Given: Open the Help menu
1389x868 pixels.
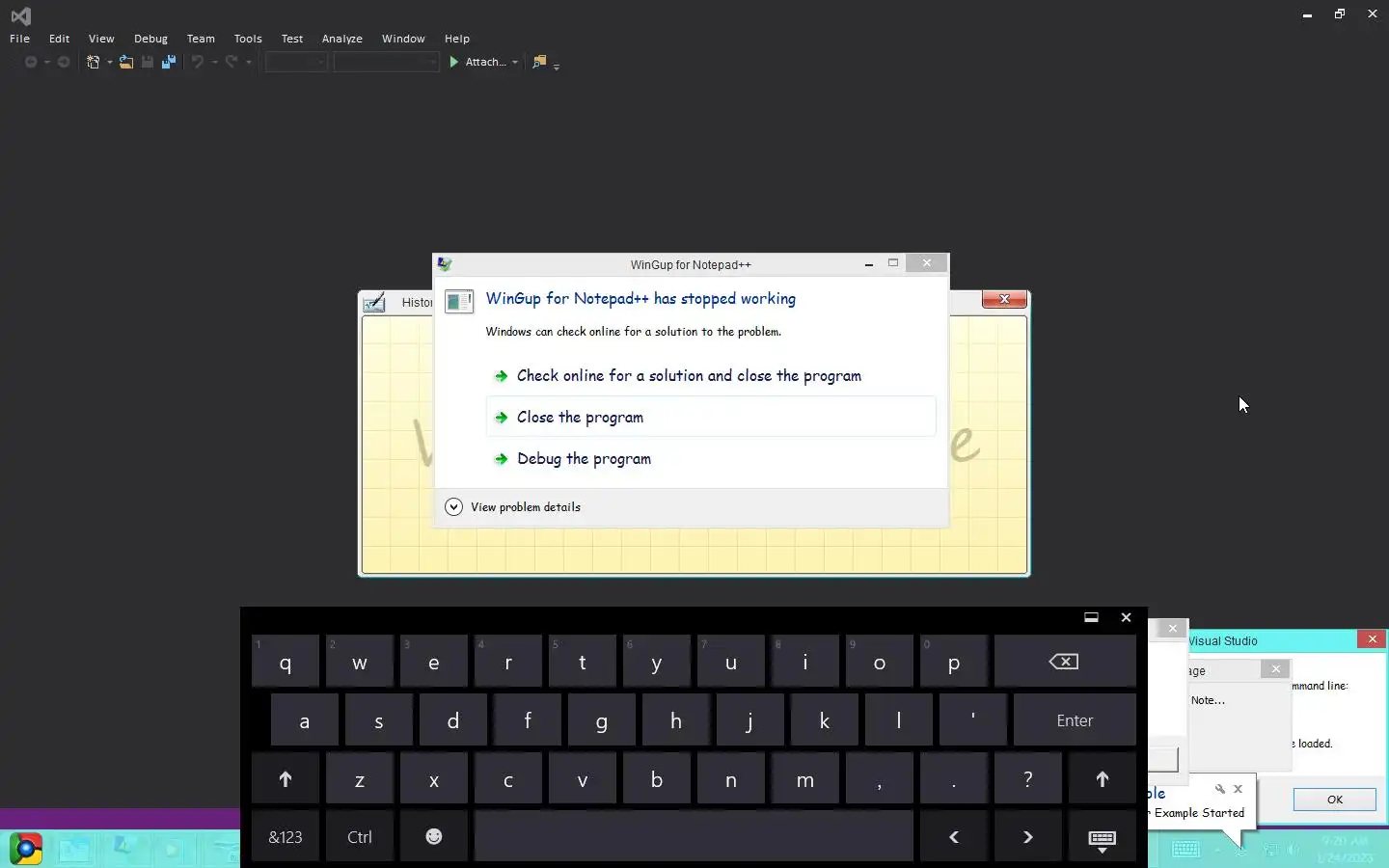Looking at the screenshot, I should coord(457,39).
